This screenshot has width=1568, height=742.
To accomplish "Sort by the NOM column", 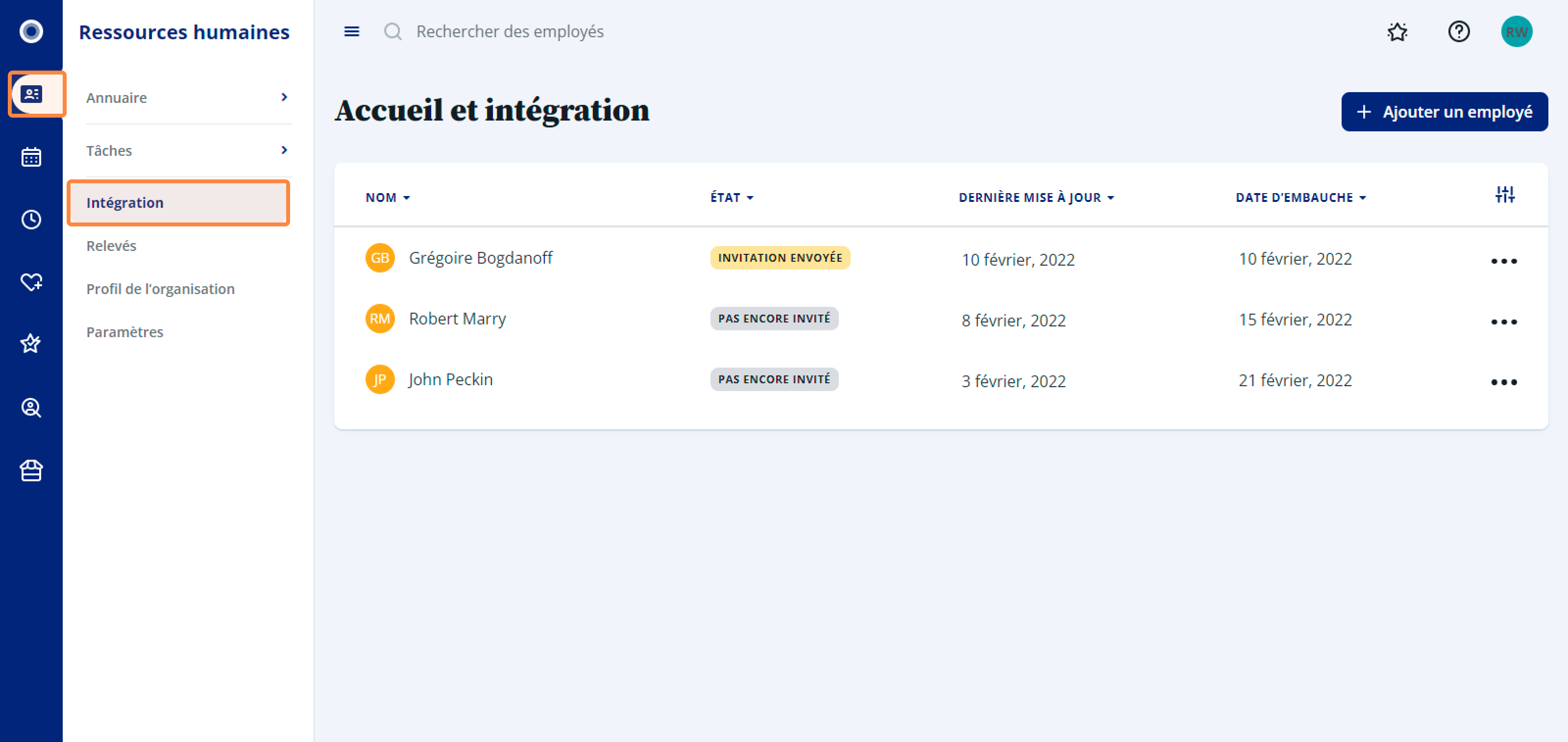I will [388, 197].
